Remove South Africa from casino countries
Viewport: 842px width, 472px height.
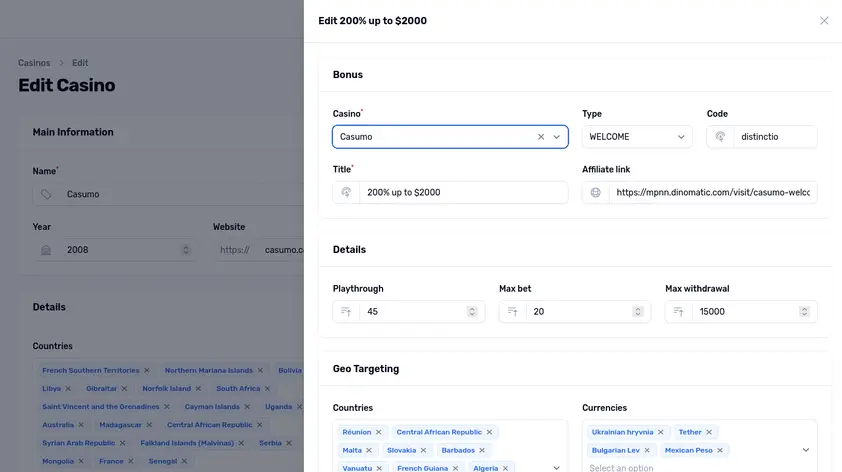tap(267, 389)
